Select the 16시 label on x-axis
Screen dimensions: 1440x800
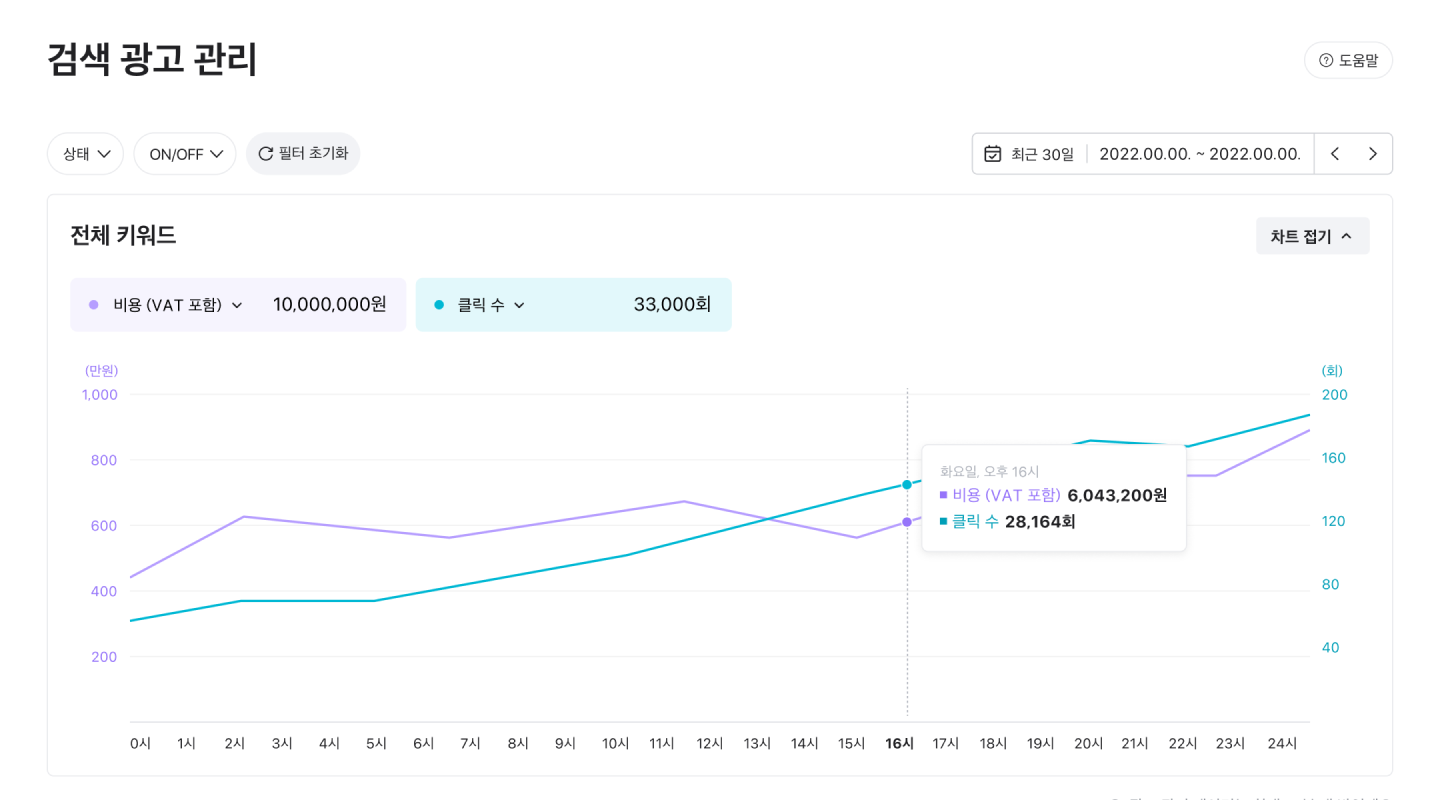click(x=900, y=743)
